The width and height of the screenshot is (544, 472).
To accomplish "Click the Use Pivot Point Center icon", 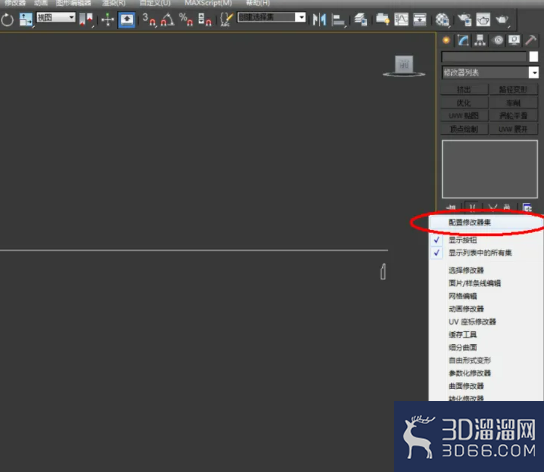I will tap(86, 19).
